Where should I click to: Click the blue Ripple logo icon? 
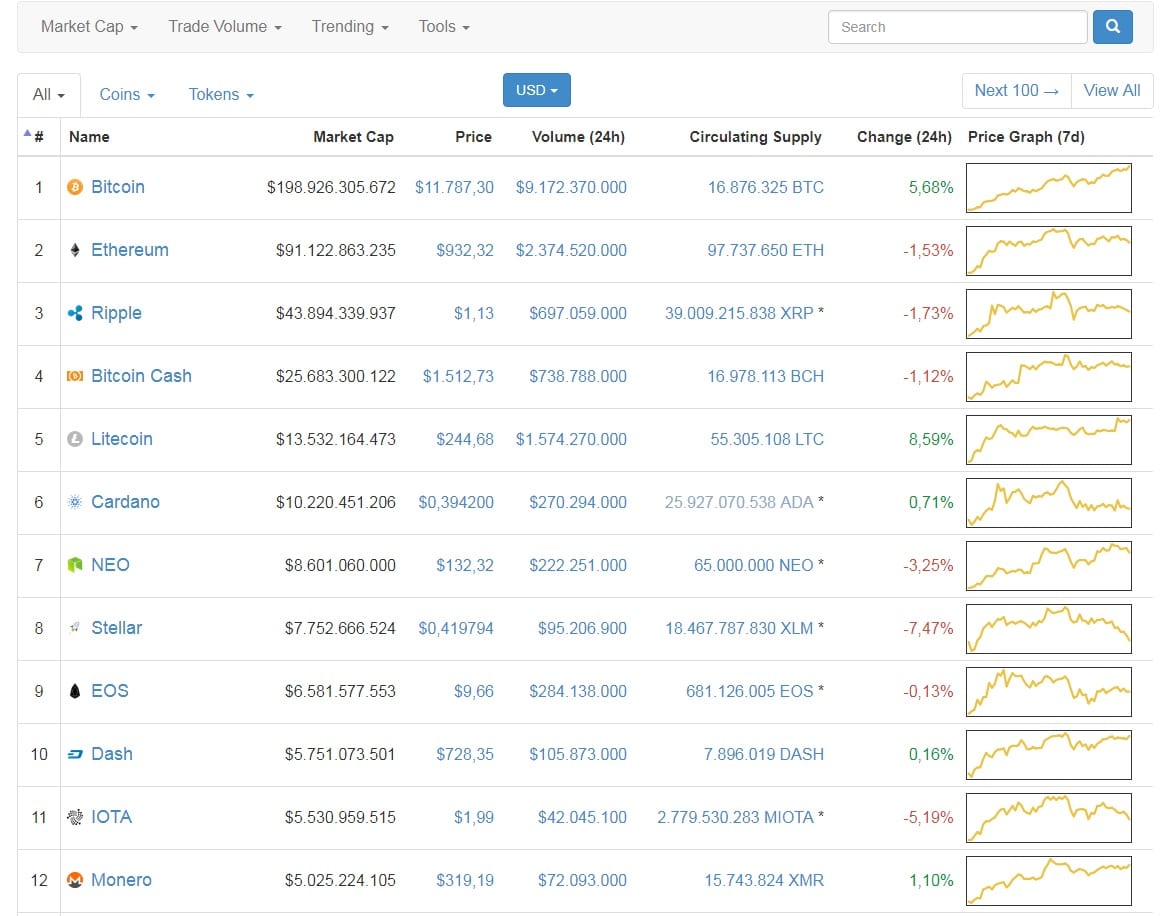pyautogui.click(x=75, y=313)
